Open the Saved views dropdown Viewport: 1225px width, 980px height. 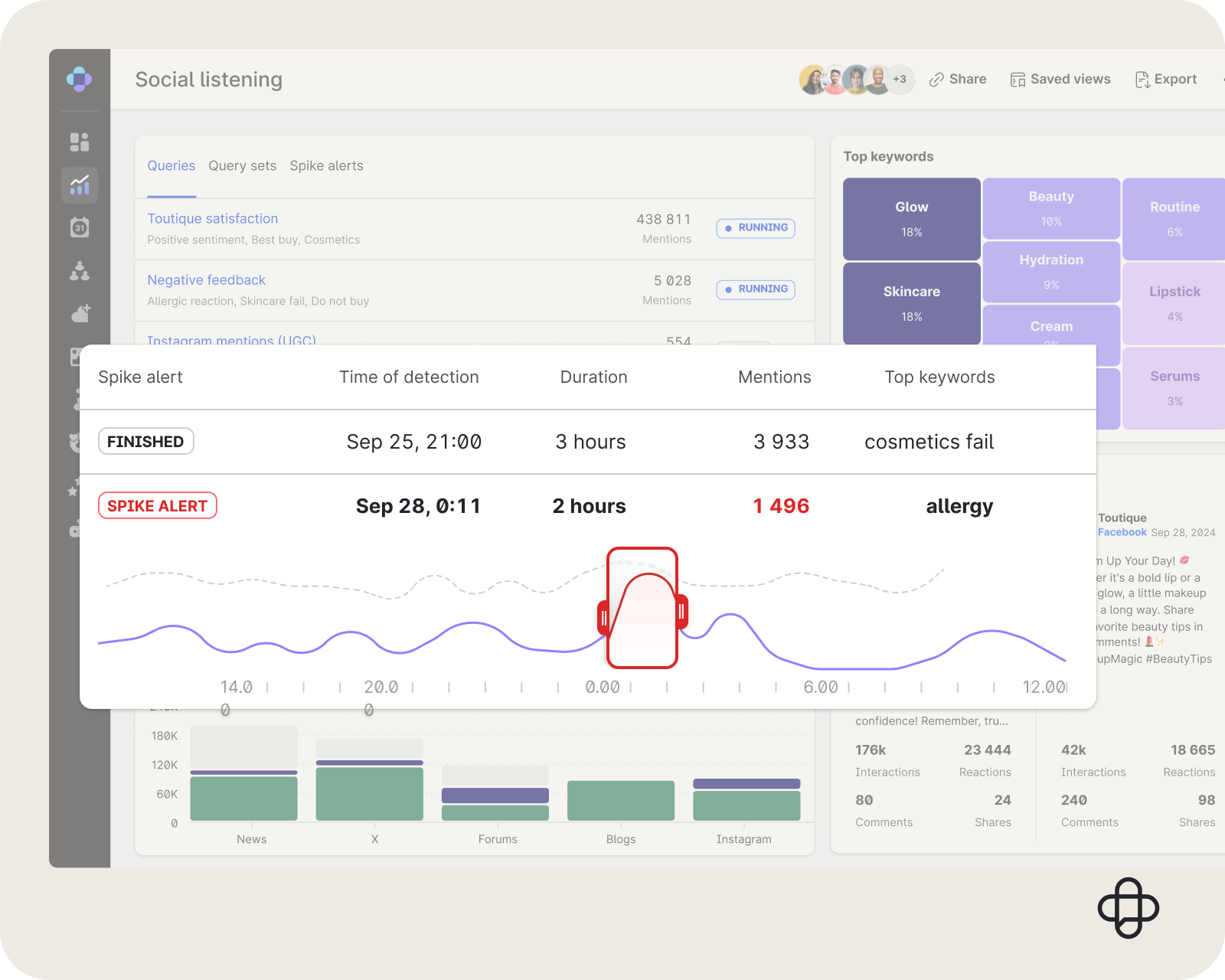click(1060, 79)
